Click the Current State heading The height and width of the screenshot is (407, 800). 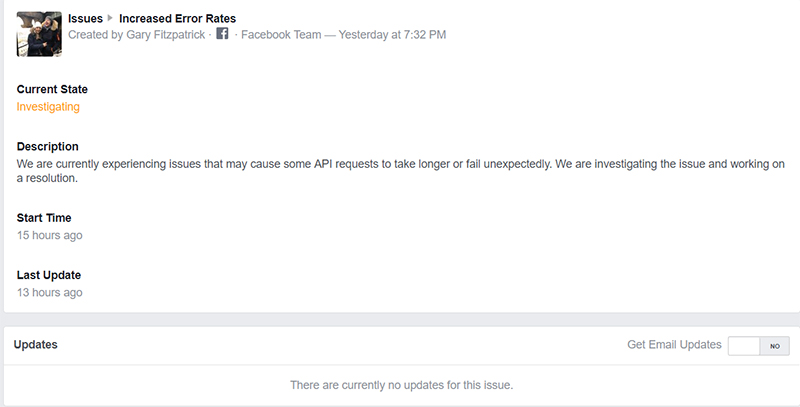point(52,89)
